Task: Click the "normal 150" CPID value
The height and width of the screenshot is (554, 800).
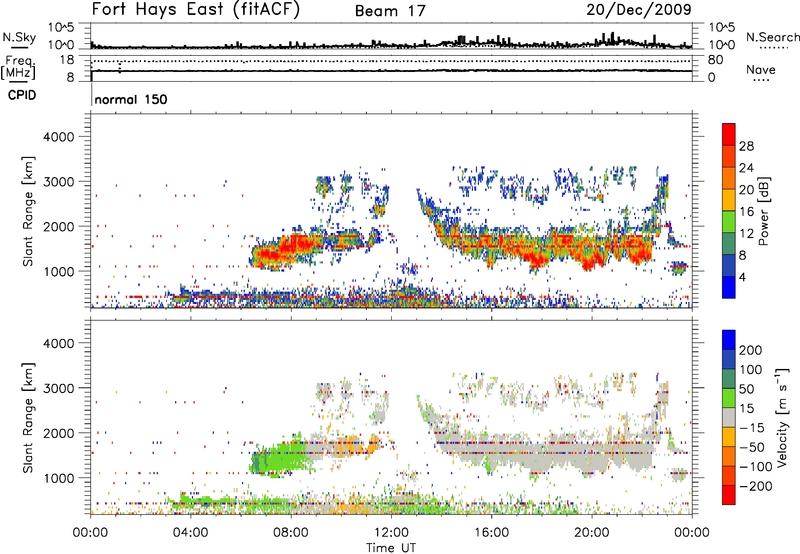Action: pos(131,99)
